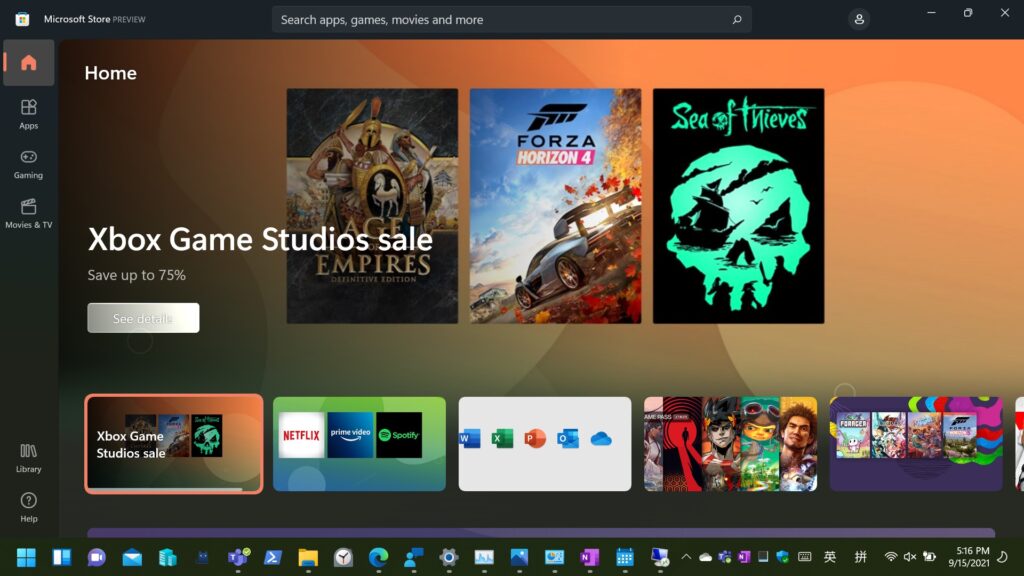
Task: Open the Home page in sidebar
Action: pyautogui.click(x=28, y=63)
